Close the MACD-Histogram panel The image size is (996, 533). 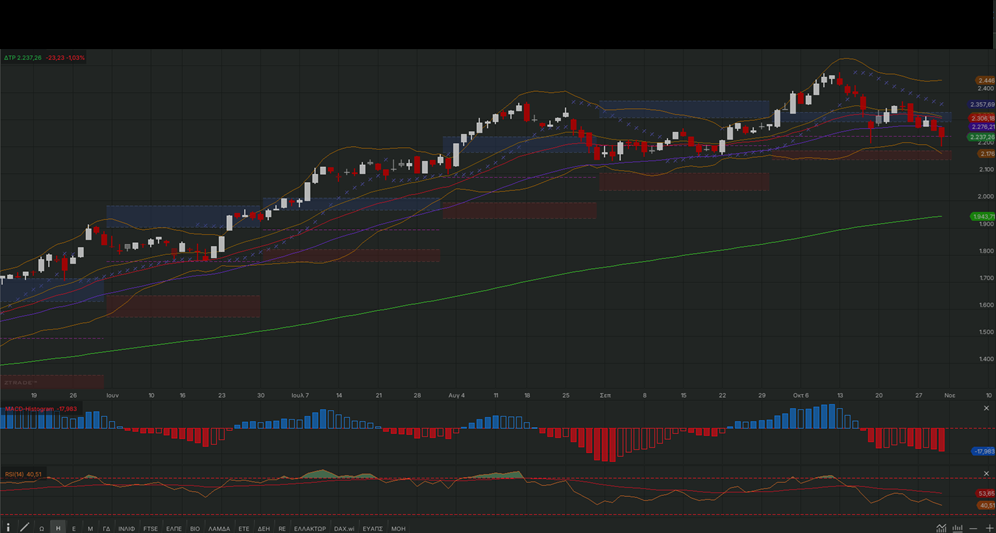986,408
